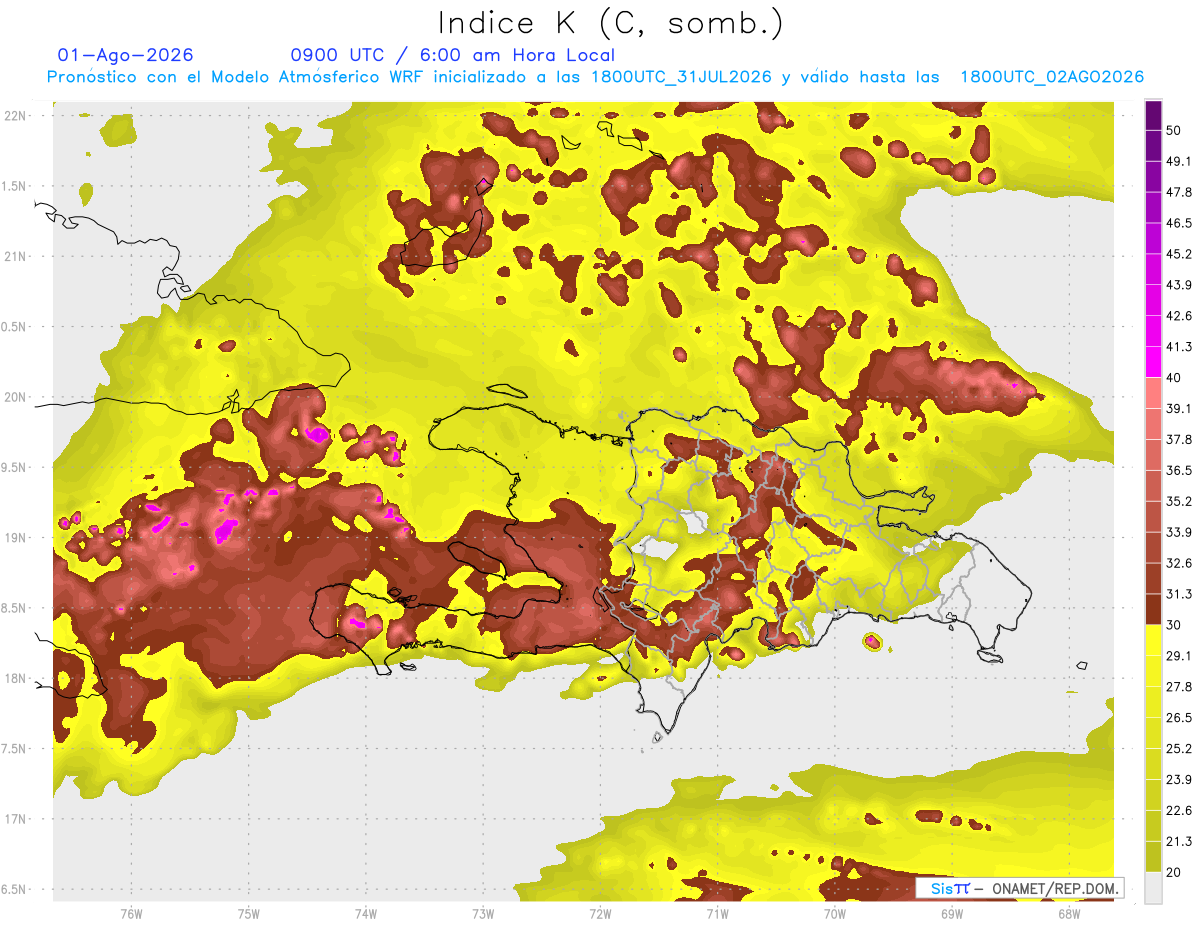Image resolution: width=1200 pixels, height=927 pixels.
Task: Click the longitude label "72W"
Action: tap(600, 914)
